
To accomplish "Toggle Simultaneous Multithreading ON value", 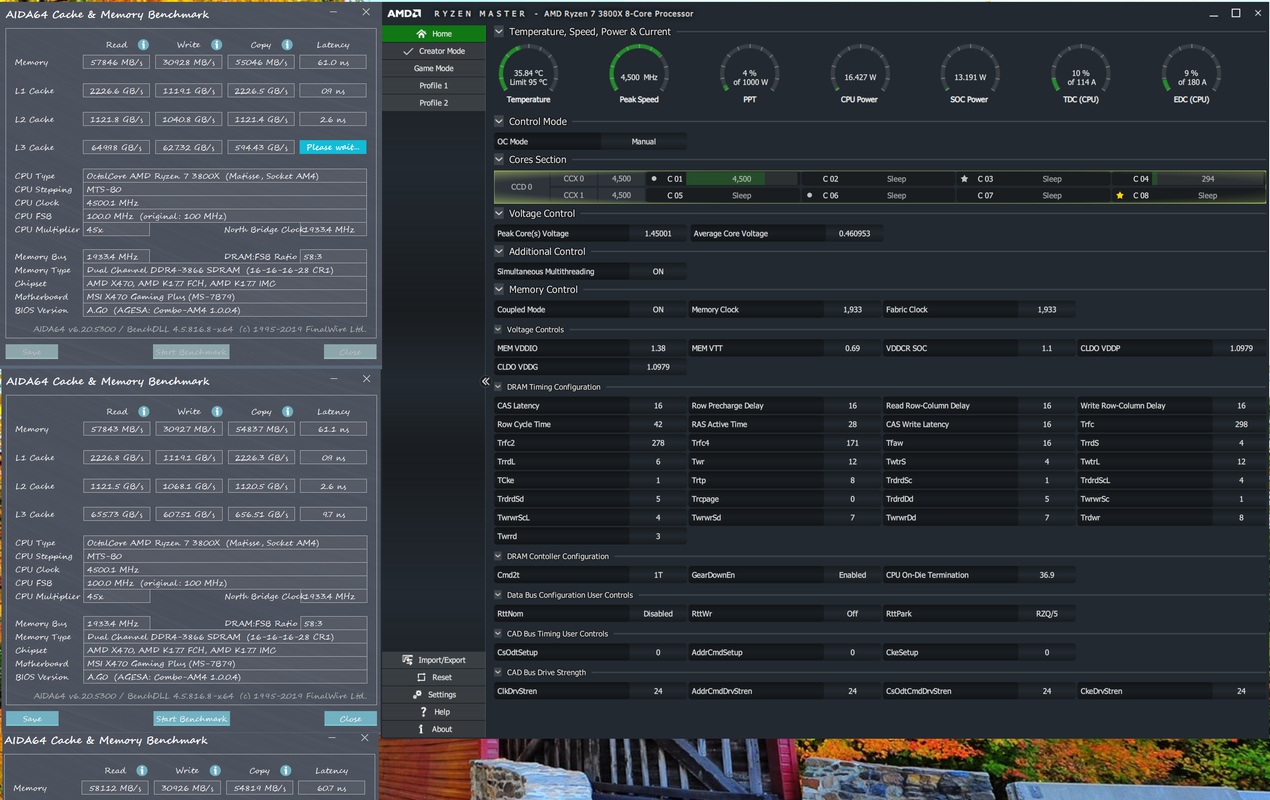I will [x=658, y=271].
